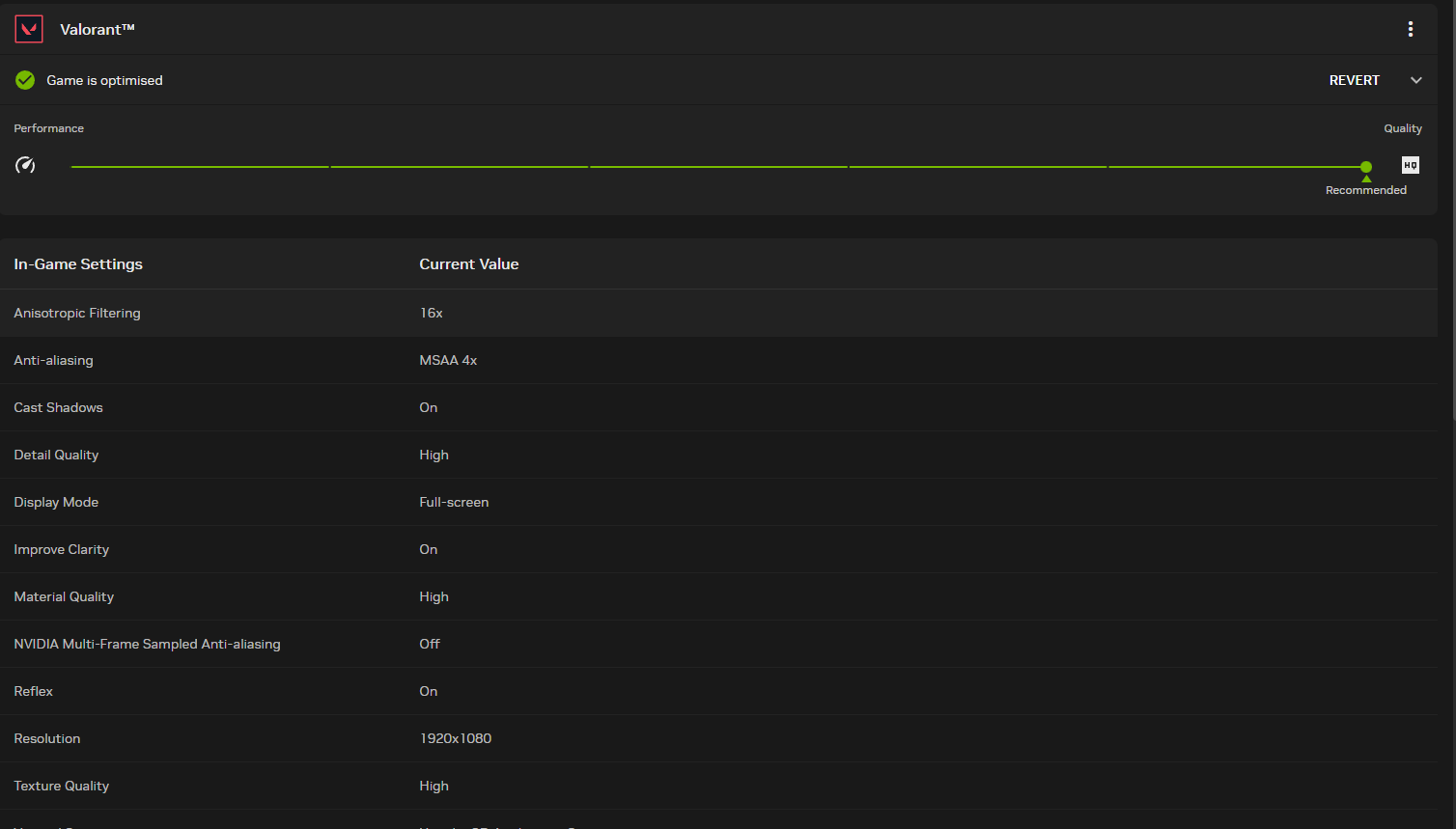Select the Cast Shadows row label

[58, 407]
